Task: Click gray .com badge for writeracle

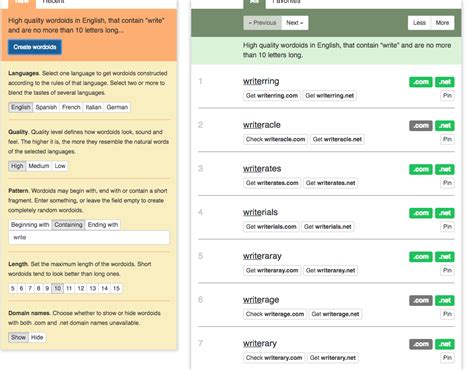Action: tap(421, 126)
